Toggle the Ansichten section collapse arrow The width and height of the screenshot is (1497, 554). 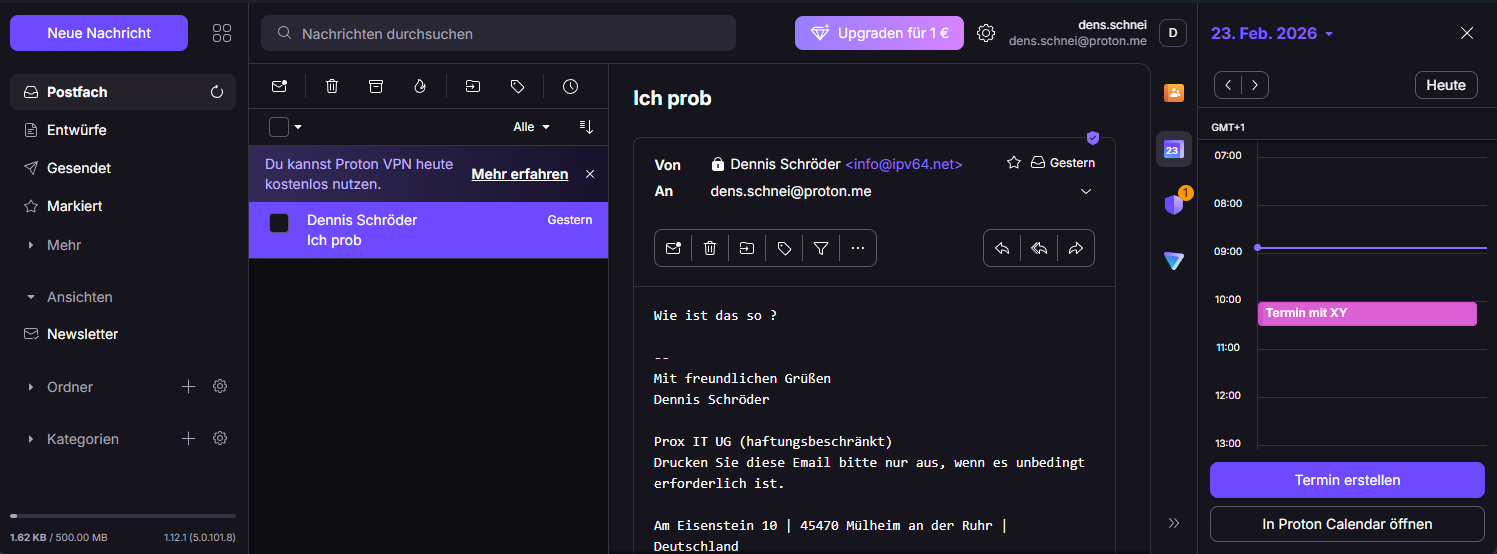click(31, 298)
